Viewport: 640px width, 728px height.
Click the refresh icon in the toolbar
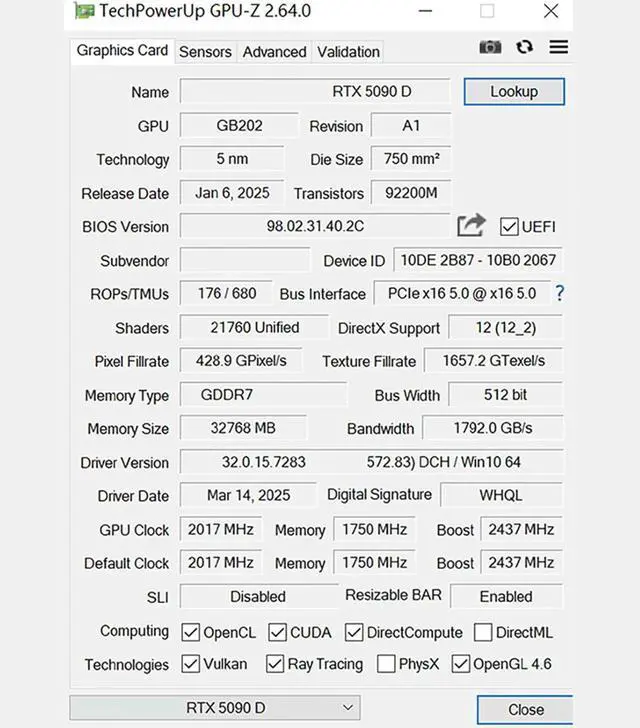[x=524, y=47]
